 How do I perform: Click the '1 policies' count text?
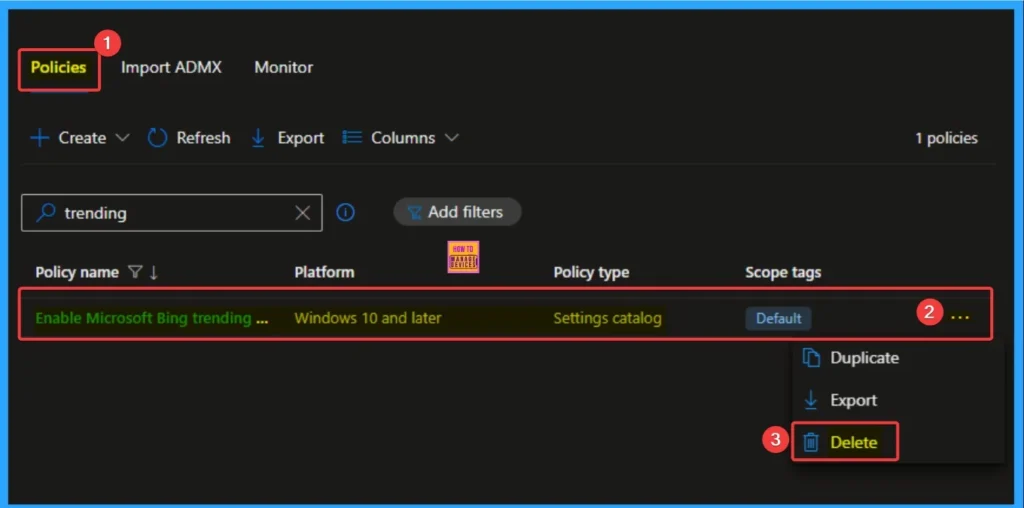click(x=946, y=138)
